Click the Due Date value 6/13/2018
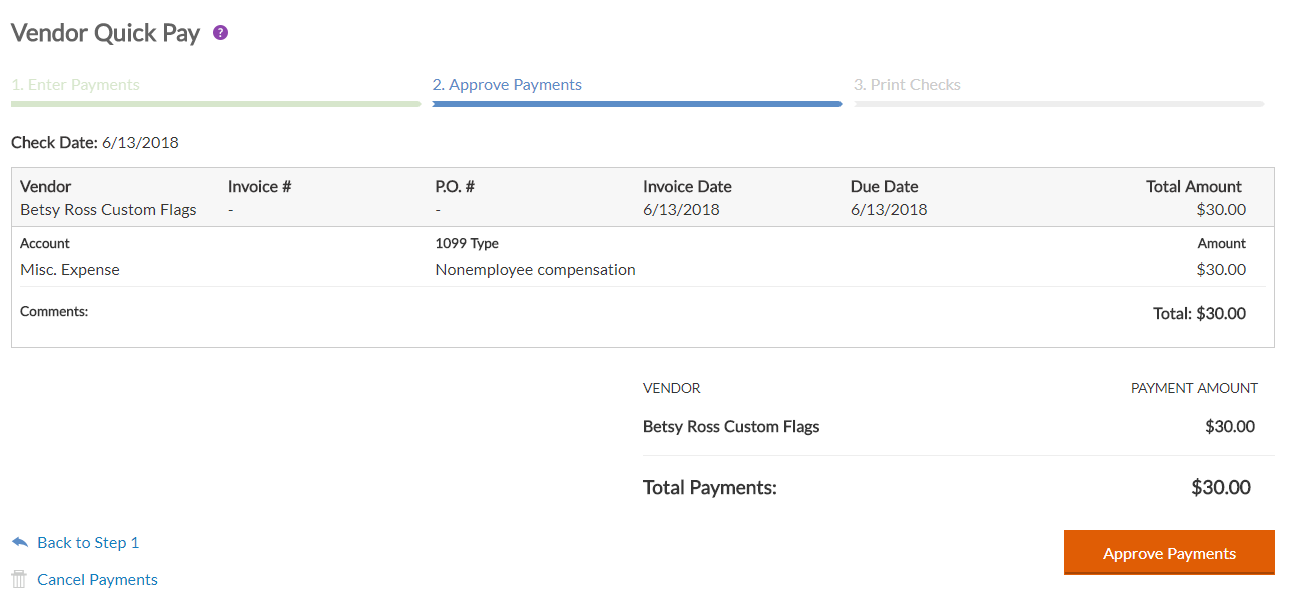Image resolution: width=1295 pixels, height=614 pixels. (889, 210)
